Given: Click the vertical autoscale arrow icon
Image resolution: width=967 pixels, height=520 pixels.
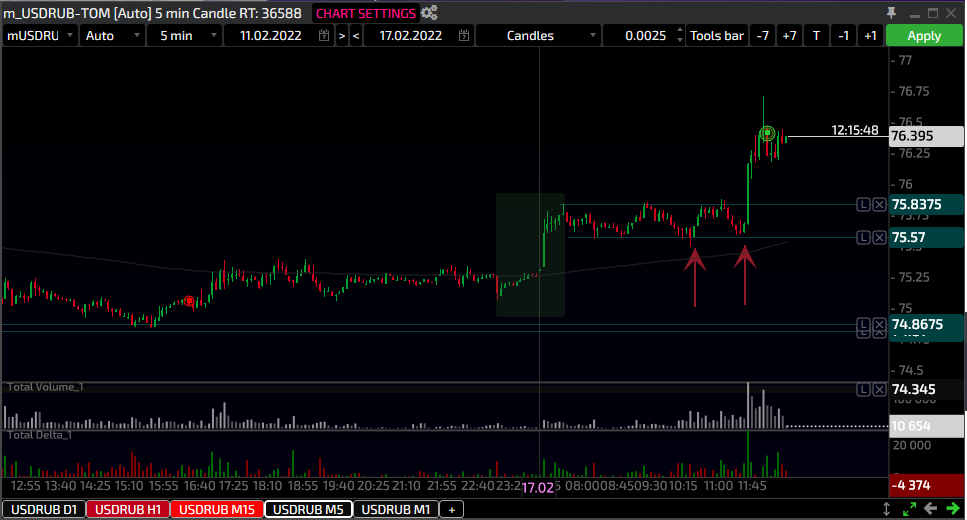Looking at the screenshot, I should pos(887,509).
